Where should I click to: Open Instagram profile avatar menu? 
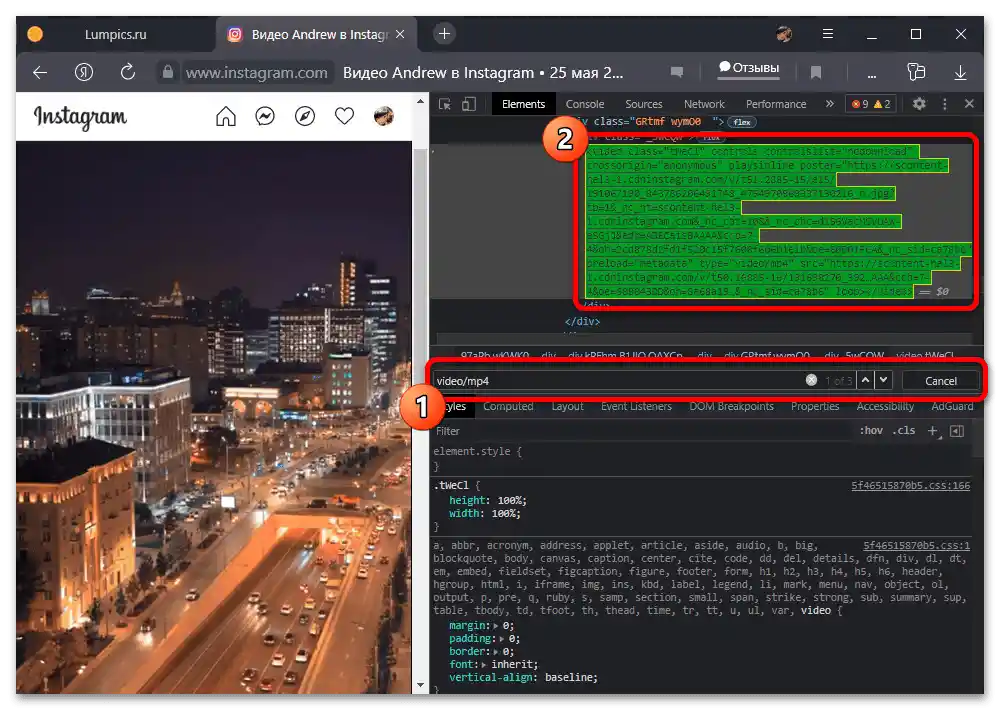(383, 116)
